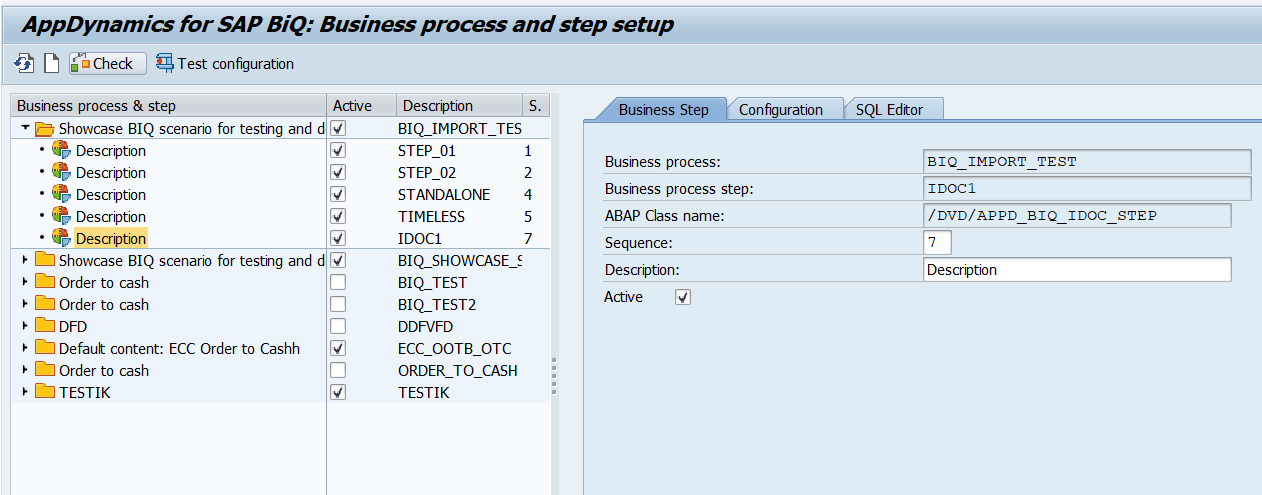
Task: Collapse the BIQ_IMPORT_TEST tree node arrow
Action: click(x=25, y=128)
